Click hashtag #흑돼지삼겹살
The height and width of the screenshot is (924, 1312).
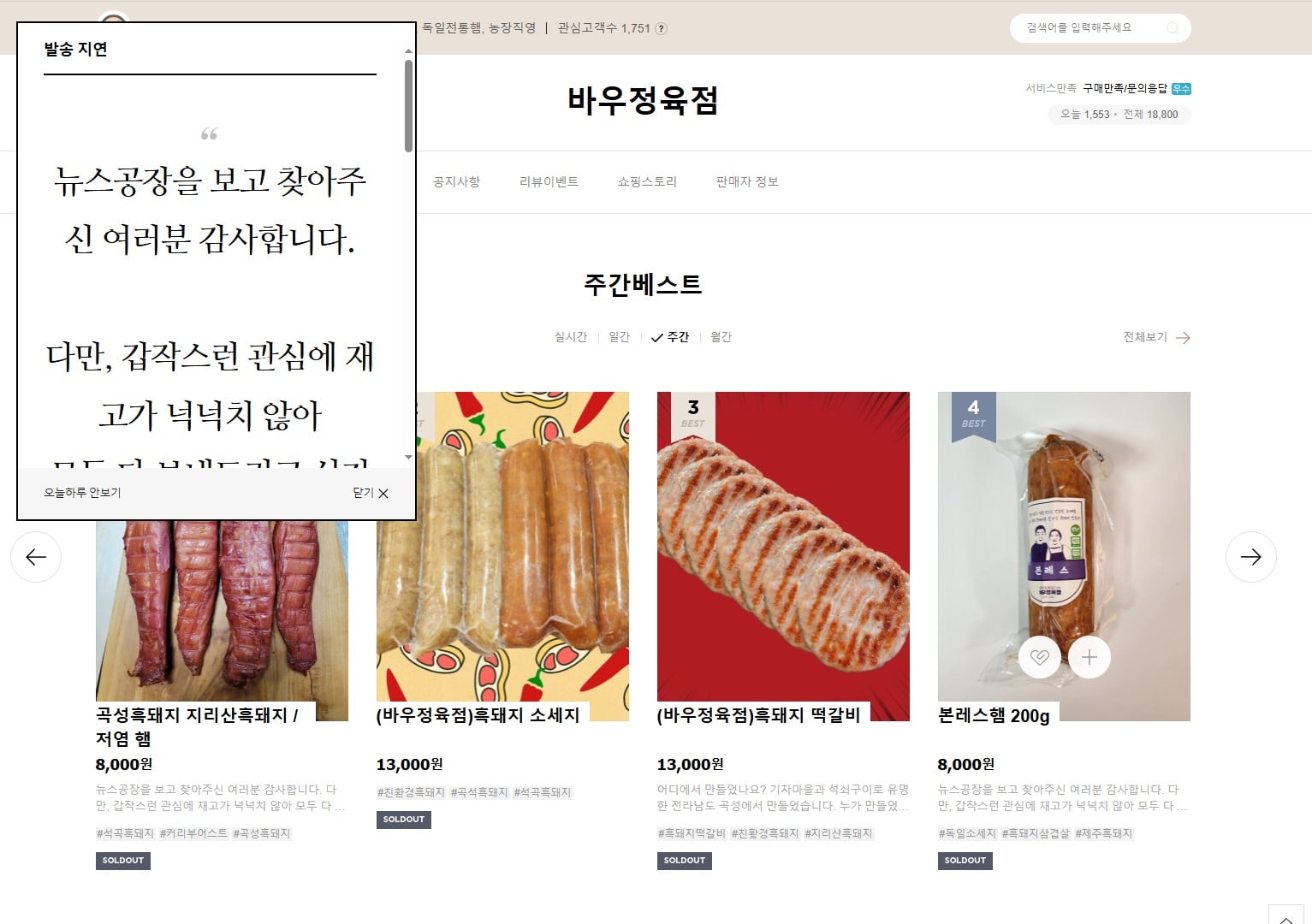coord(1036,833)
